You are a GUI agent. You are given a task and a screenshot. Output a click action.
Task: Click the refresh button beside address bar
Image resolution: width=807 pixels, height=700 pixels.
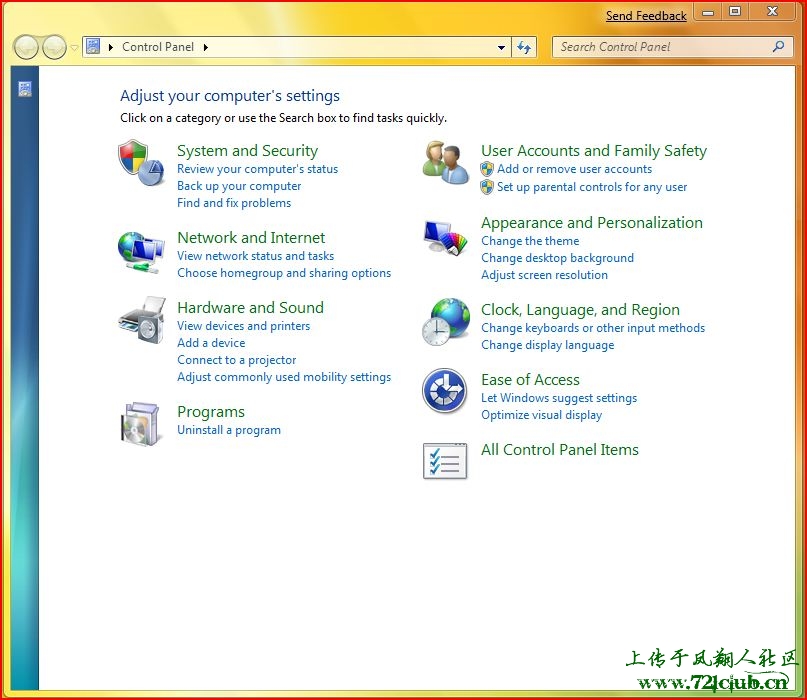[x=524, y=47]
